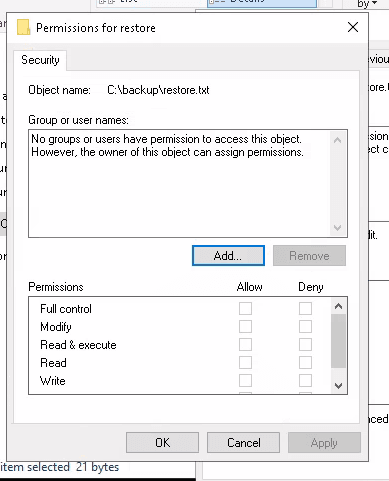The width and height of the screenshot is (389, 481).
Task: Enable Deny for Modify permission
Action: [305, 327]
